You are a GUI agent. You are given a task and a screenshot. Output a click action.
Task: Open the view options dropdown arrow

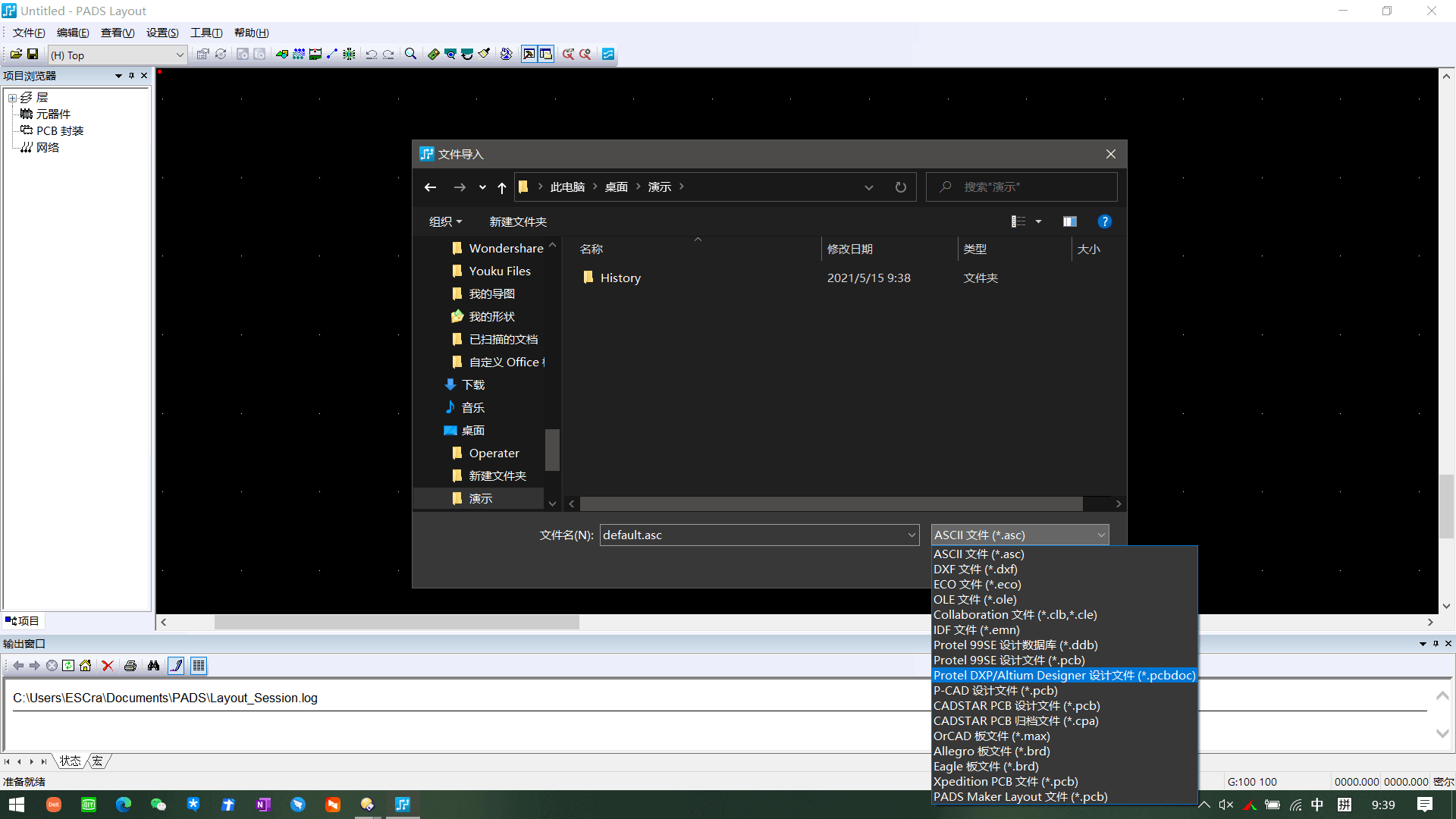pos(1038,221)
